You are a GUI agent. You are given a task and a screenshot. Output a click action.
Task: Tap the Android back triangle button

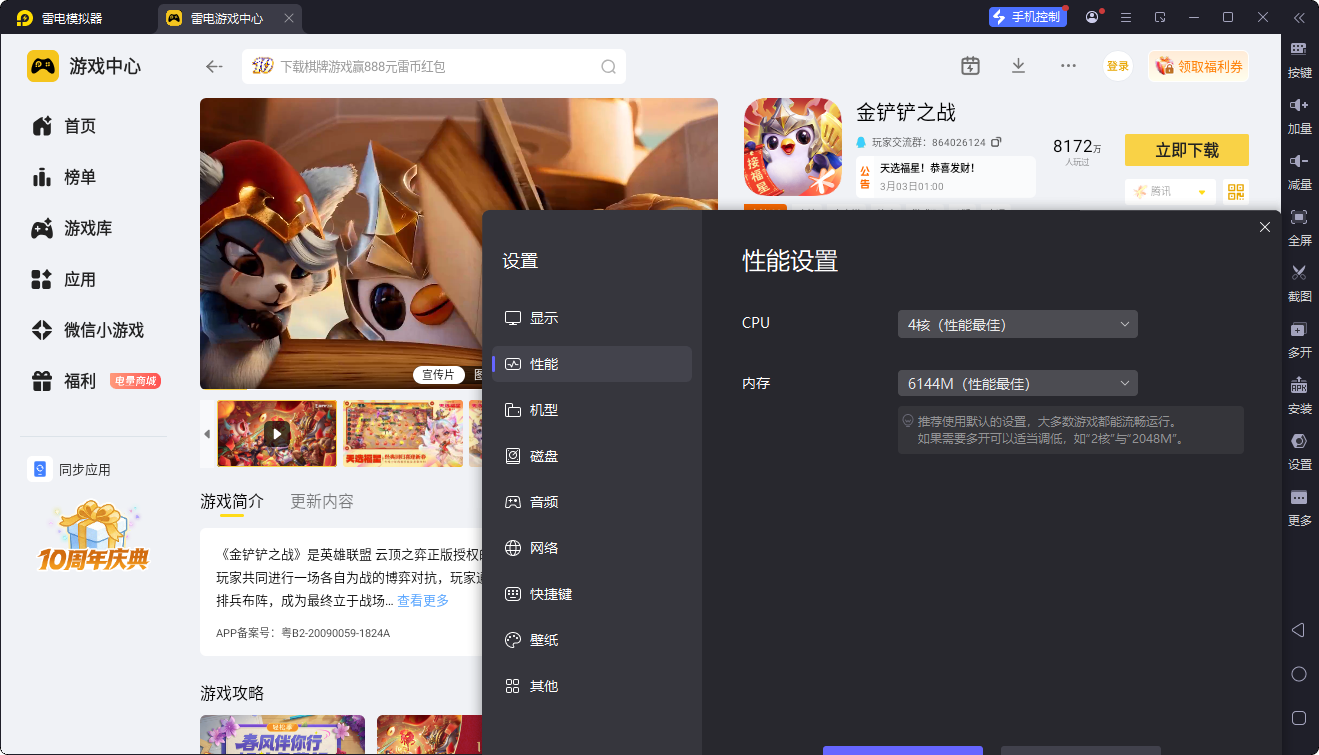coord(1298,630)
